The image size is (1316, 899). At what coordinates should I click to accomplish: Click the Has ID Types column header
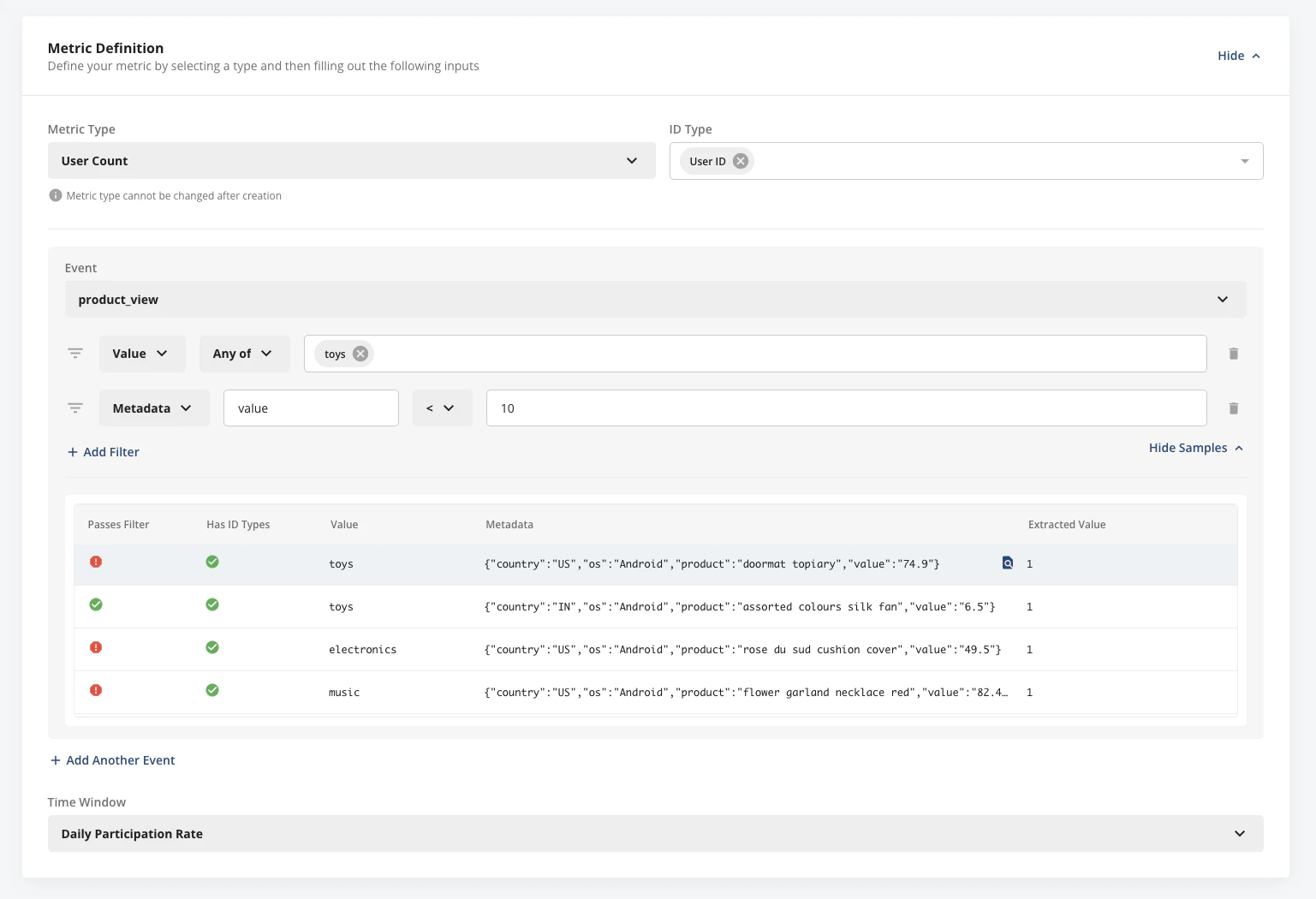(x=238, y=525)
